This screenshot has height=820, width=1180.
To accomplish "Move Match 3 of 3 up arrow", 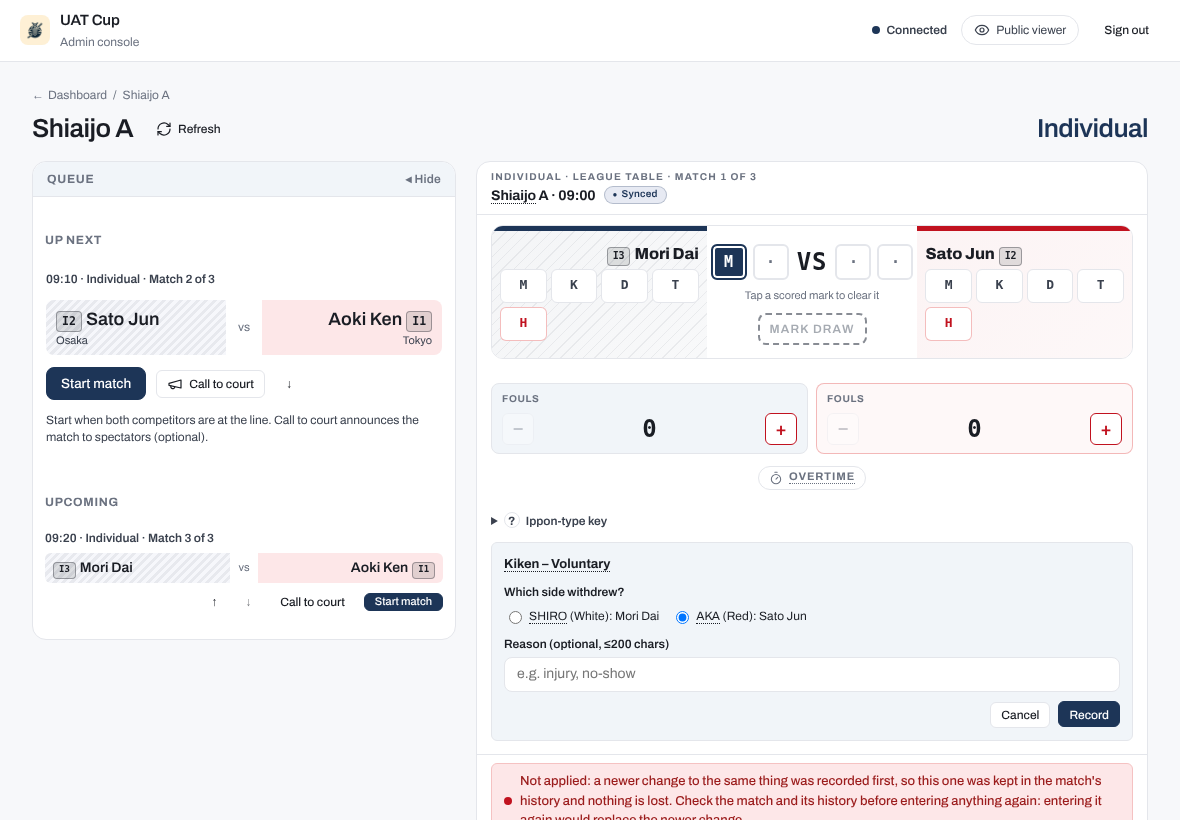I will click(x=214, y=602).
